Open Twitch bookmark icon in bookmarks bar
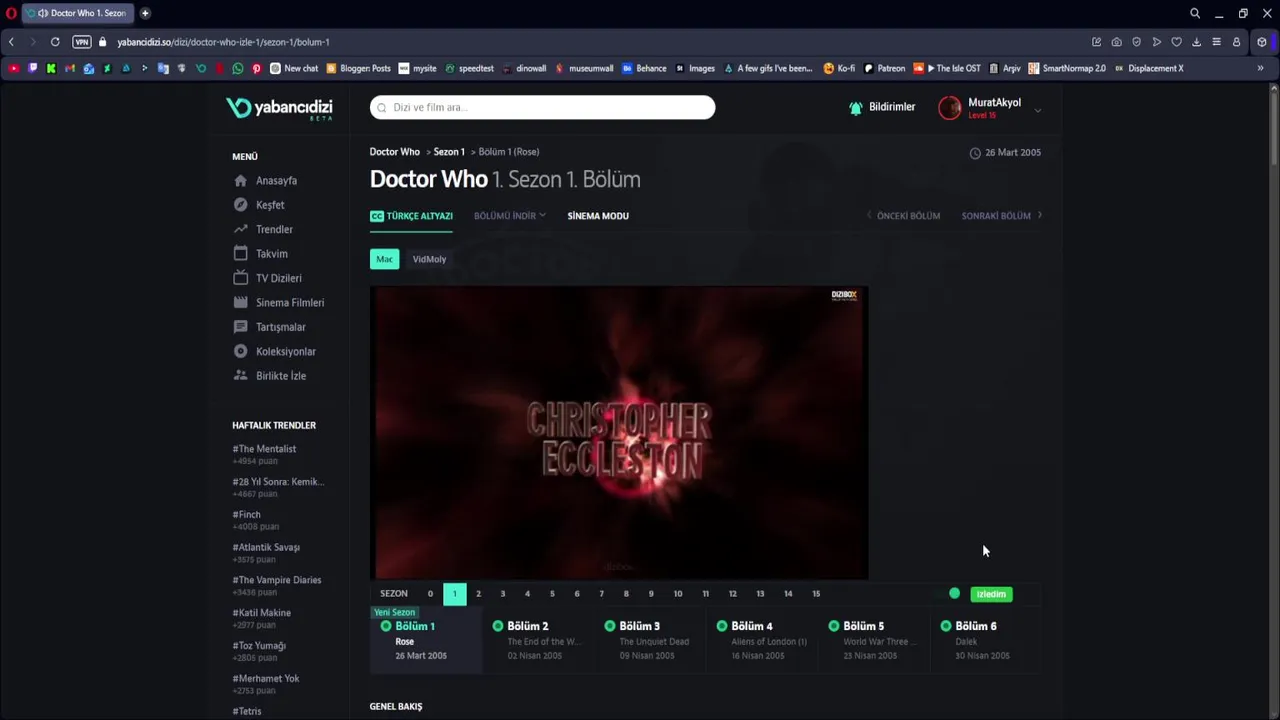The width and height of the screenshot is (1280, 720). pyautogui.click(x=33, y=68)
